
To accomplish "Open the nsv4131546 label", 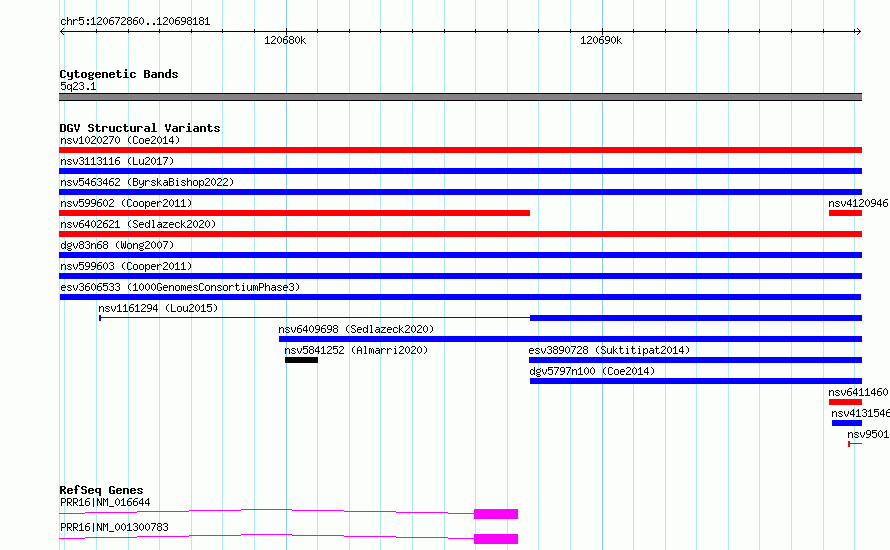I will 860,413.
